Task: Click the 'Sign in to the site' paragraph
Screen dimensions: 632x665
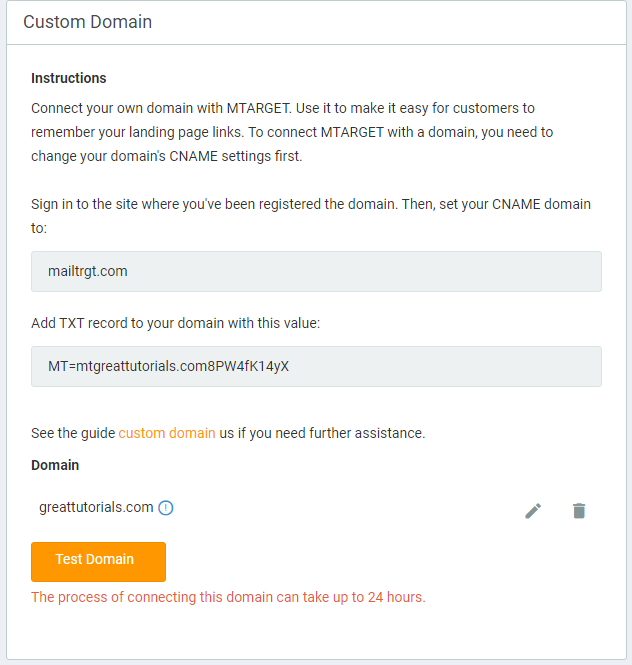Action: pos(310,204)
